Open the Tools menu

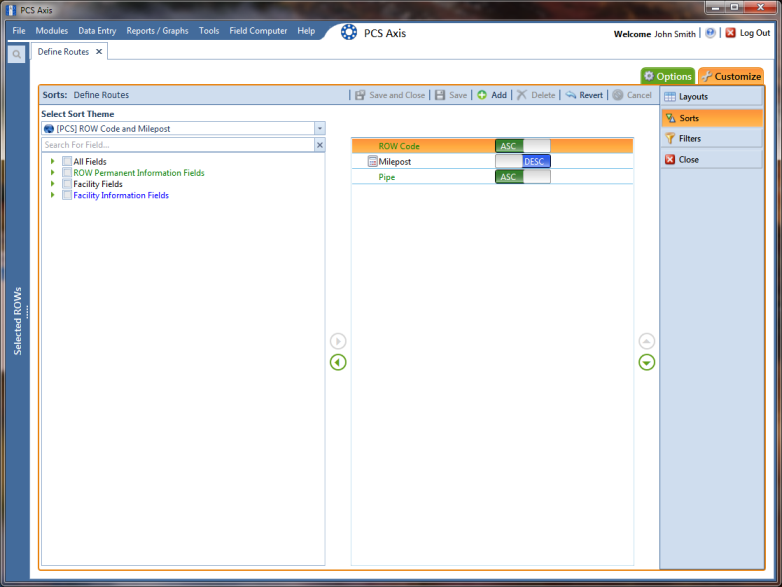coord(209,31)
